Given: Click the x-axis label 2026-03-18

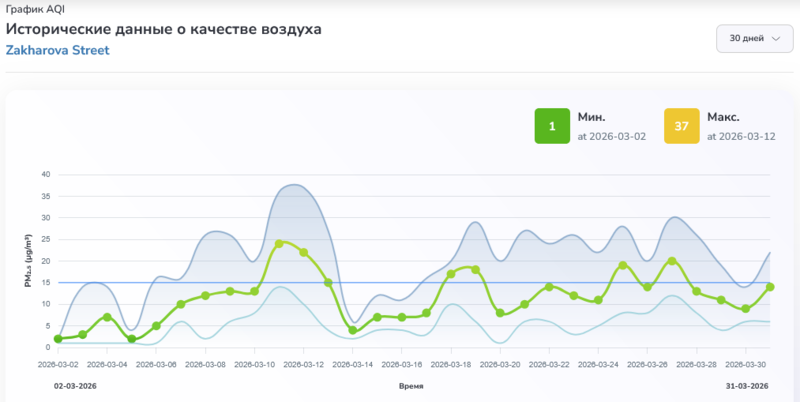Looking at the screenshot, I should coord(451,365).
